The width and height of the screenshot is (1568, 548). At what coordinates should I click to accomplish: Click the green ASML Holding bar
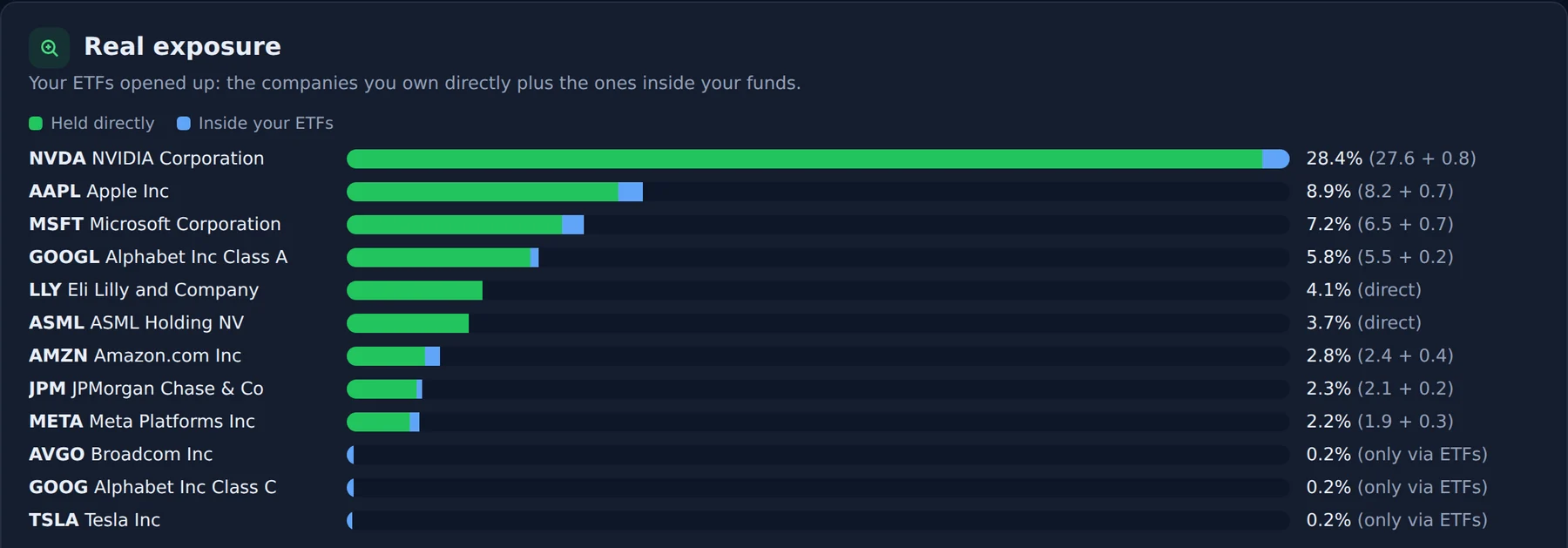[408, 323]
